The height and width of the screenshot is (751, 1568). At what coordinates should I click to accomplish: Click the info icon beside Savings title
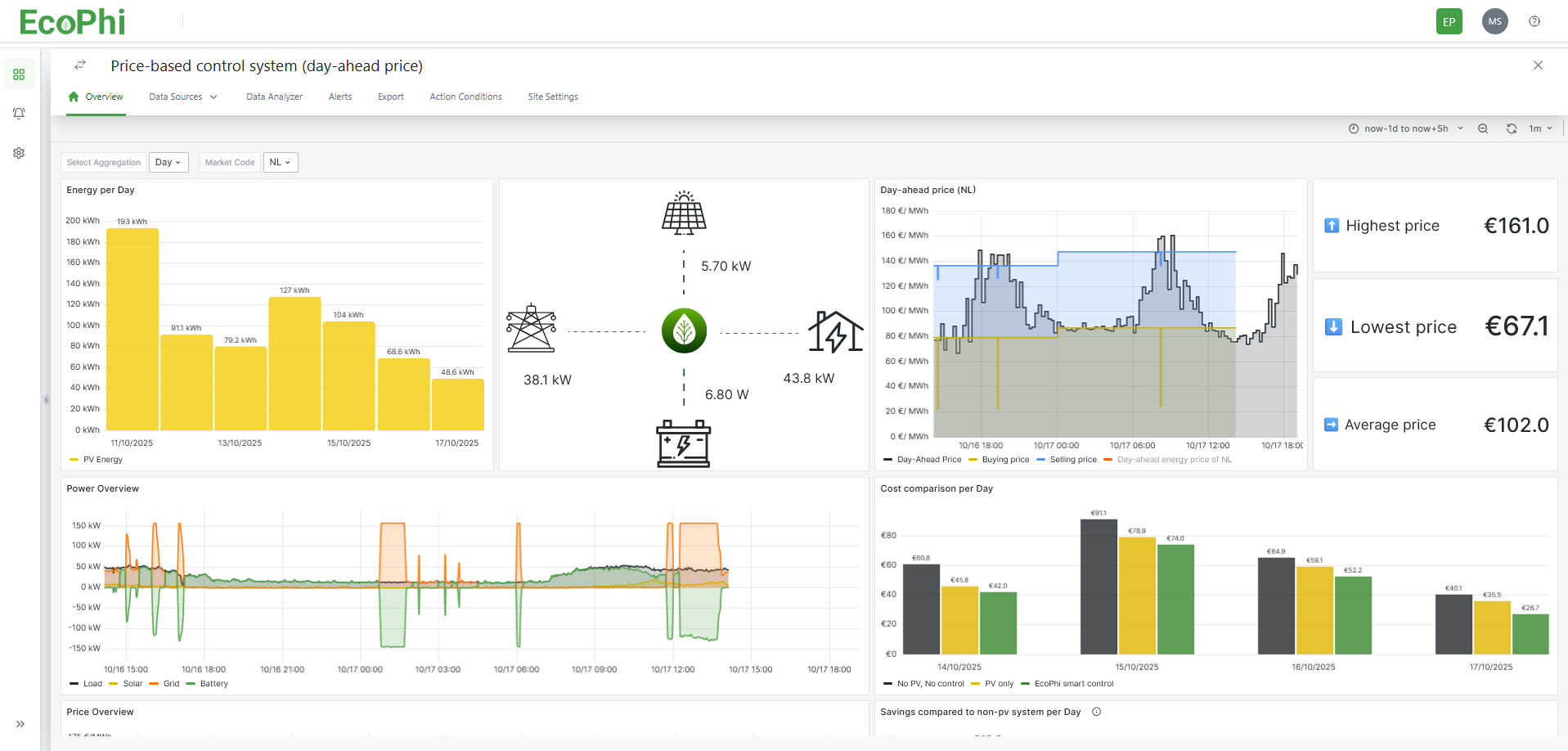click(1096, 712)
